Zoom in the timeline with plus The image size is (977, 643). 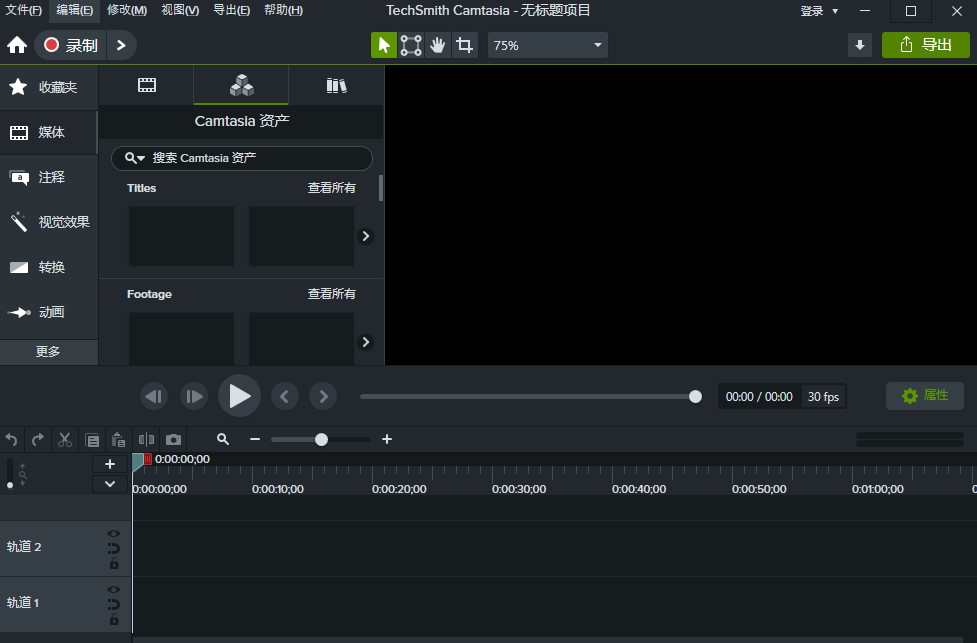click(x=387, y=439)
